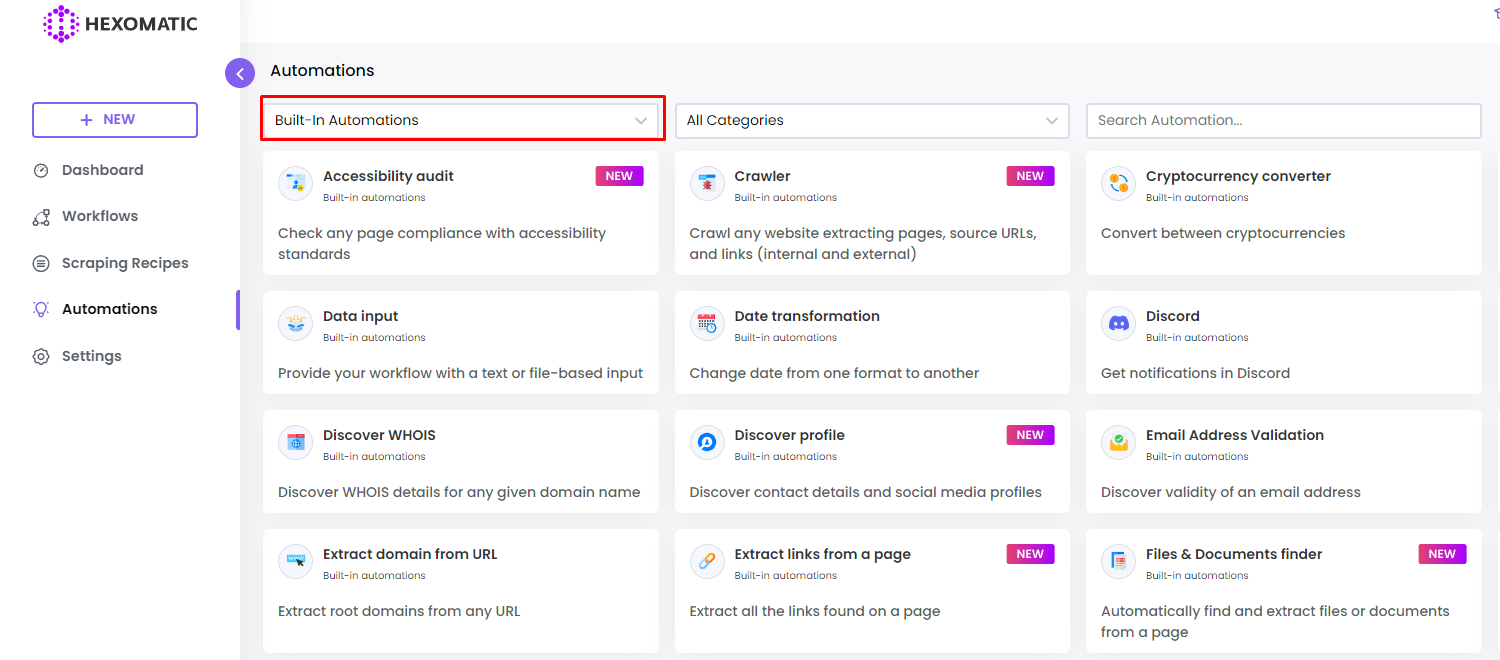Open Scraping Recipes from sidebar
1500x660 pixels.
125,263
